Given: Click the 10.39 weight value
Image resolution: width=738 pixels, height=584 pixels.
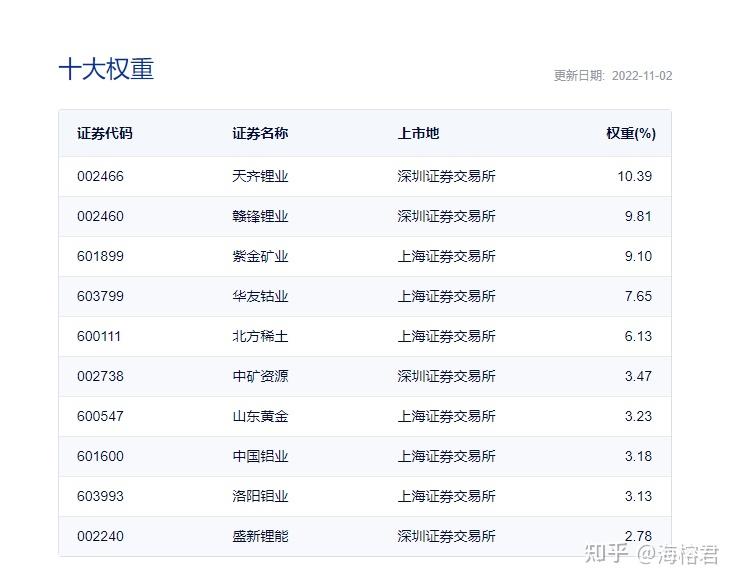Looking at the screenshot, I should (634, 176).
